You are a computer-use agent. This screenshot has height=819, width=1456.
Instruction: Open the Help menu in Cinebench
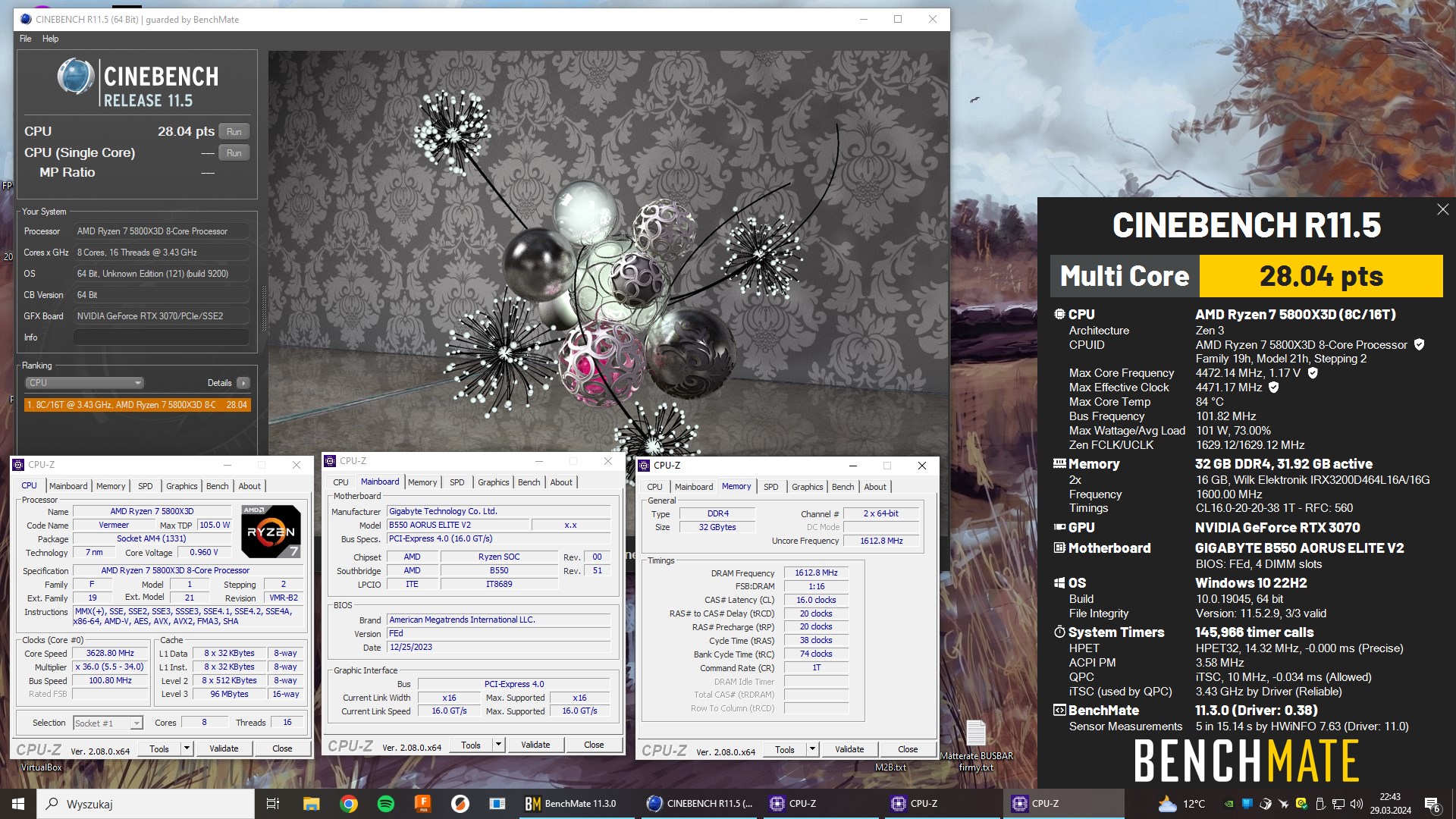50,39
